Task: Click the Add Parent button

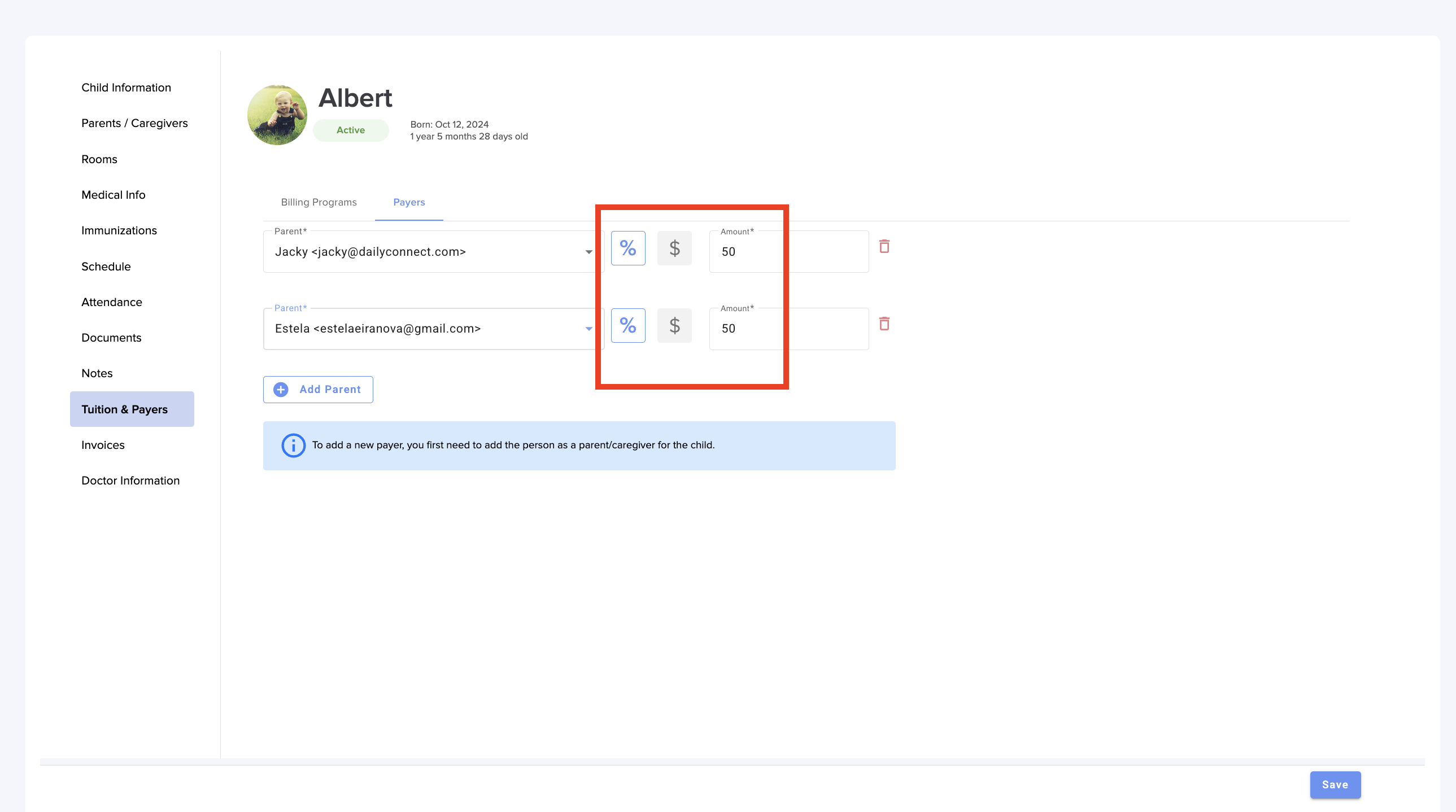Action: coord(317,389)
